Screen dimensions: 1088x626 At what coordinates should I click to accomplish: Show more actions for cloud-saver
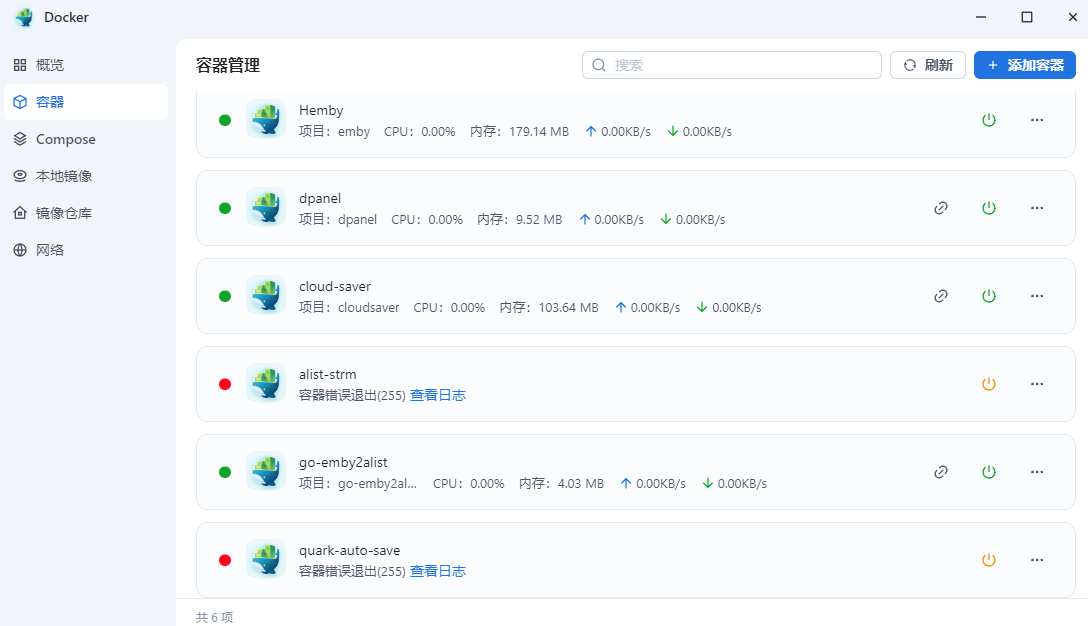pos(1037,296)
